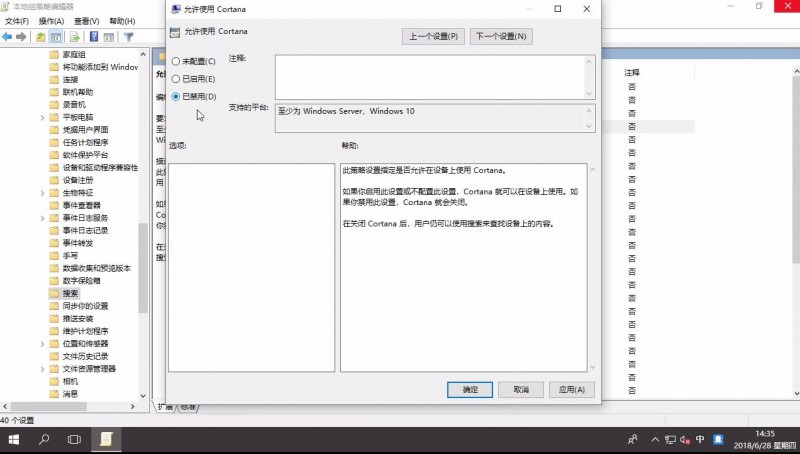Click the 相机 folder icon in tree

tap(54, 382)
